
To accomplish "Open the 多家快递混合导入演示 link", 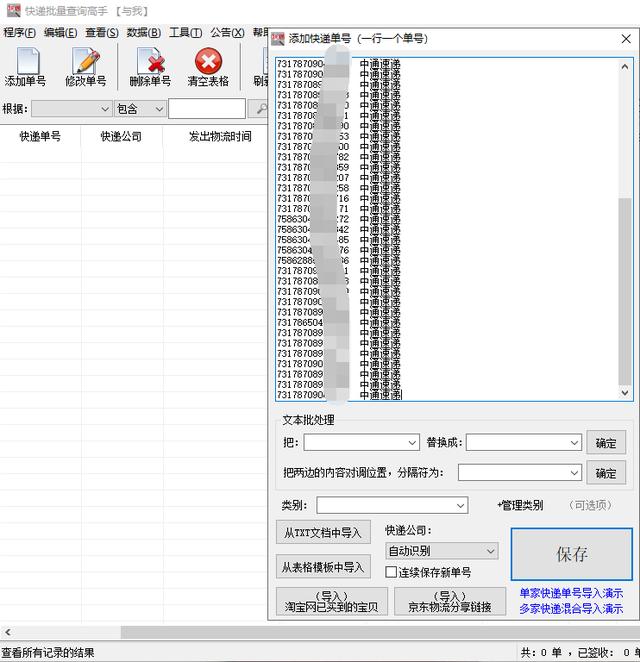I will pos(571,608).
